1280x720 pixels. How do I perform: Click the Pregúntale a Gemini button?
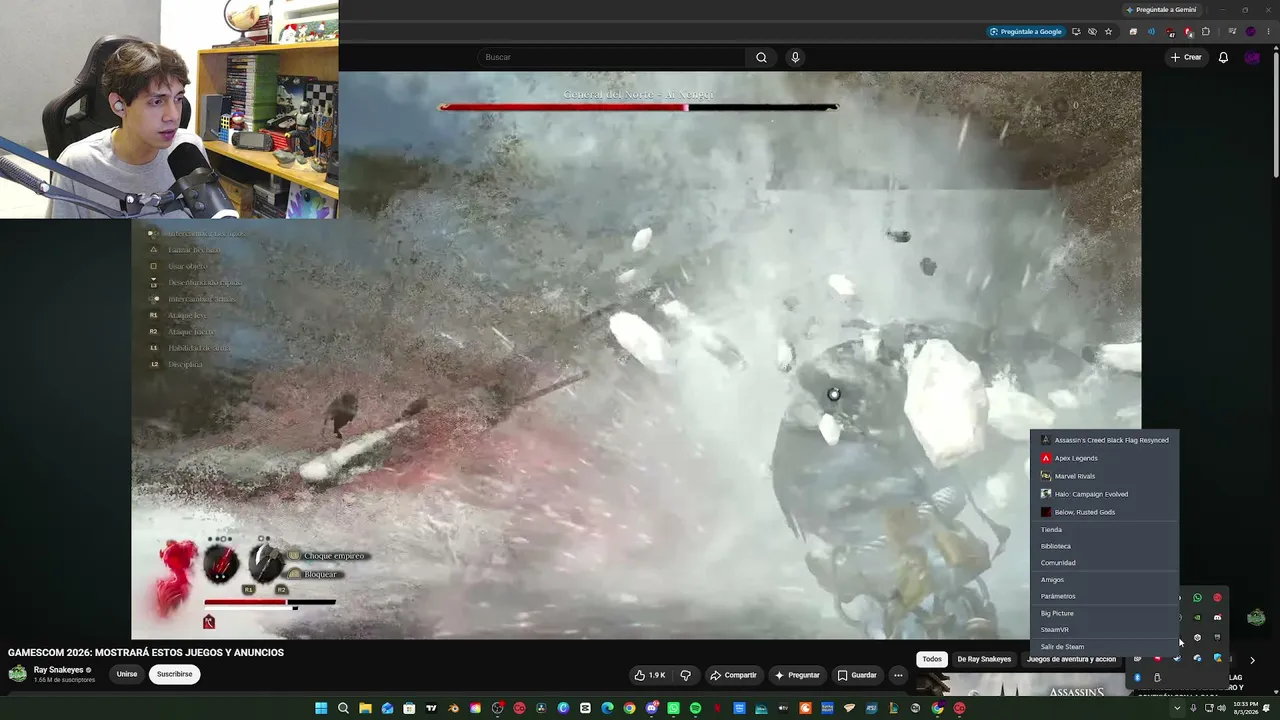tap(1161, 10)
